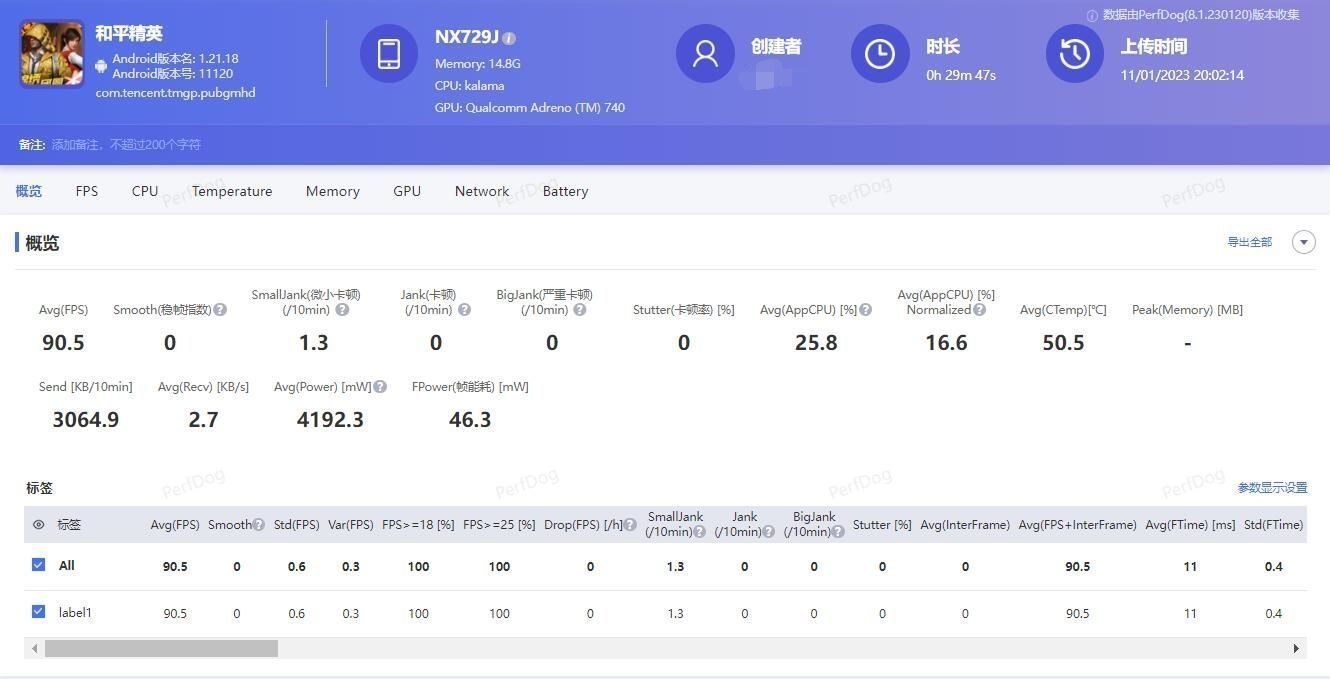Open 参数显示设置 parameter display settings
Image resolution: width=1330 pixels, height=679 pixels.
point(1272,488)
